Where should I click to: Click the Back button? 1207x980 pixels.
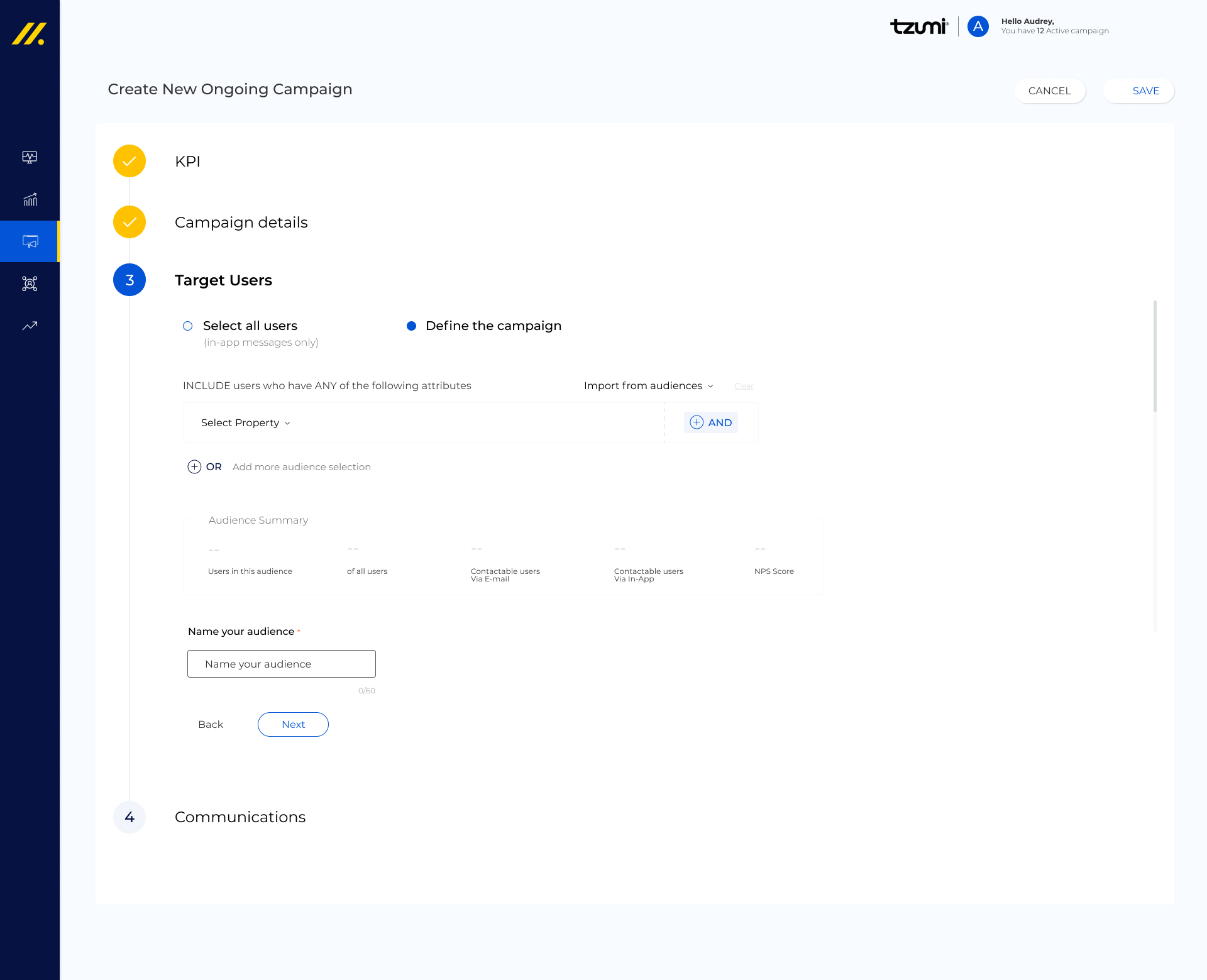coord(211,724)
